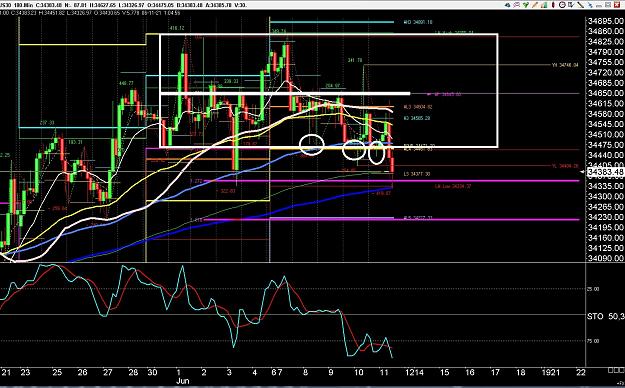The image size is (625, 388).
Task: Toggle the checkmark box toolbar icon
Action: 571,5
